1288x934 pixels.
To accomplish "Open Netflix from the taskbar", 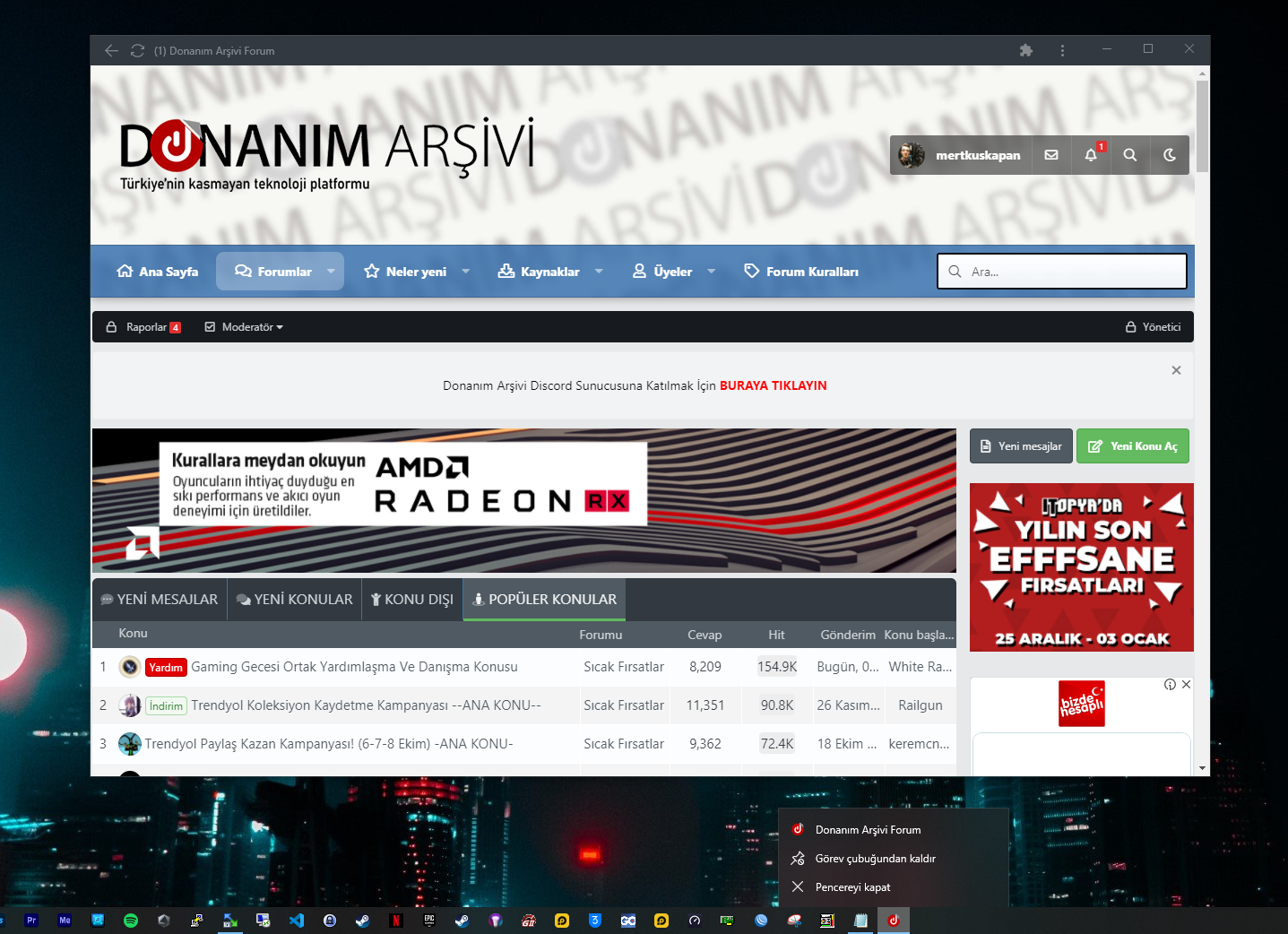I will tap(396, 921).
